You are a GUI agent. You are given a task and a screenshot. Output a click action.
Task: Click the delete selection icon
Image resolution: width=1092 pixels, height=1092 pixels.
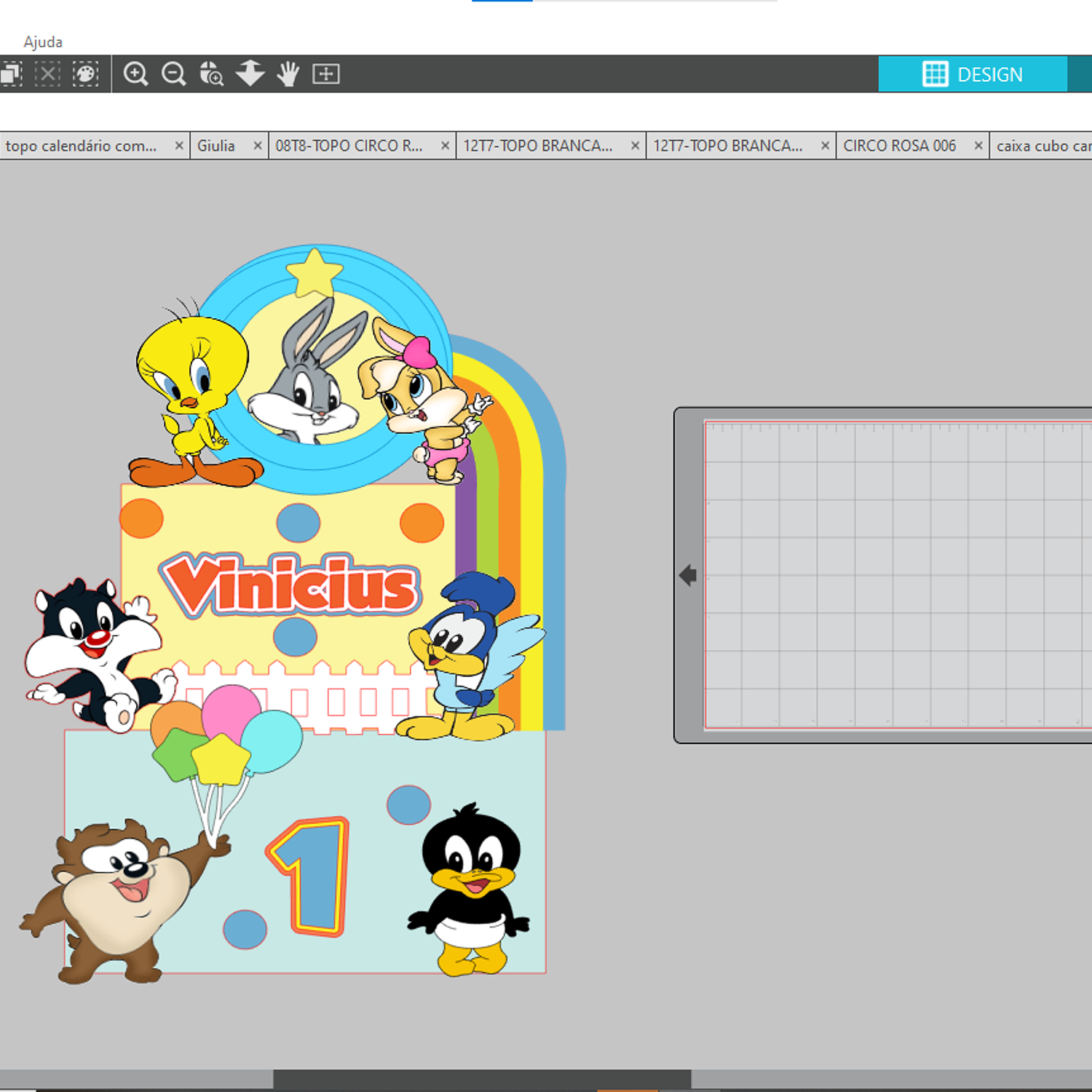pos(47,74)
